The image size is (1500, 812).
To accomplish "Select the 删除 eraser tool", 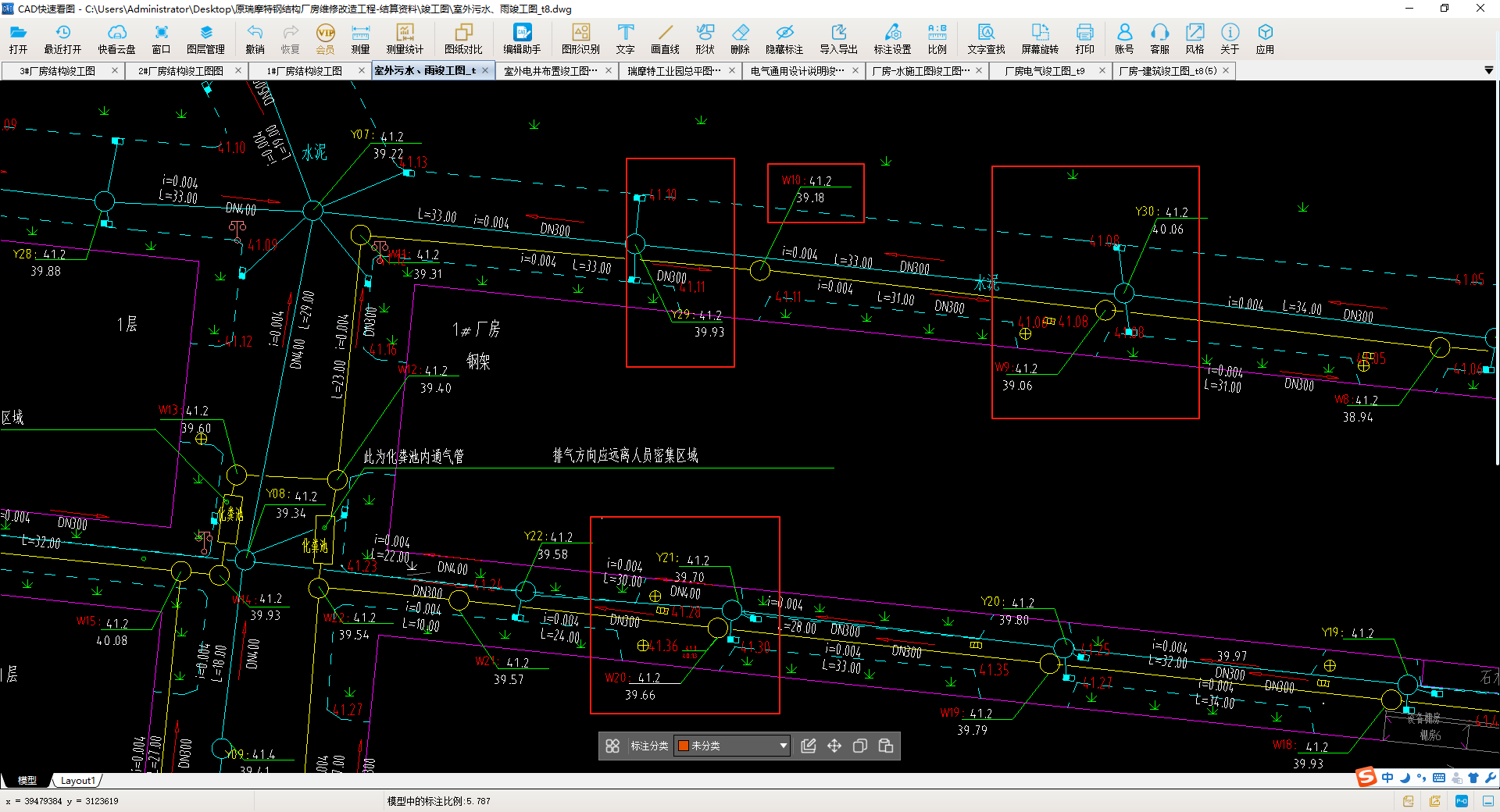I will [x=740, y=37].
